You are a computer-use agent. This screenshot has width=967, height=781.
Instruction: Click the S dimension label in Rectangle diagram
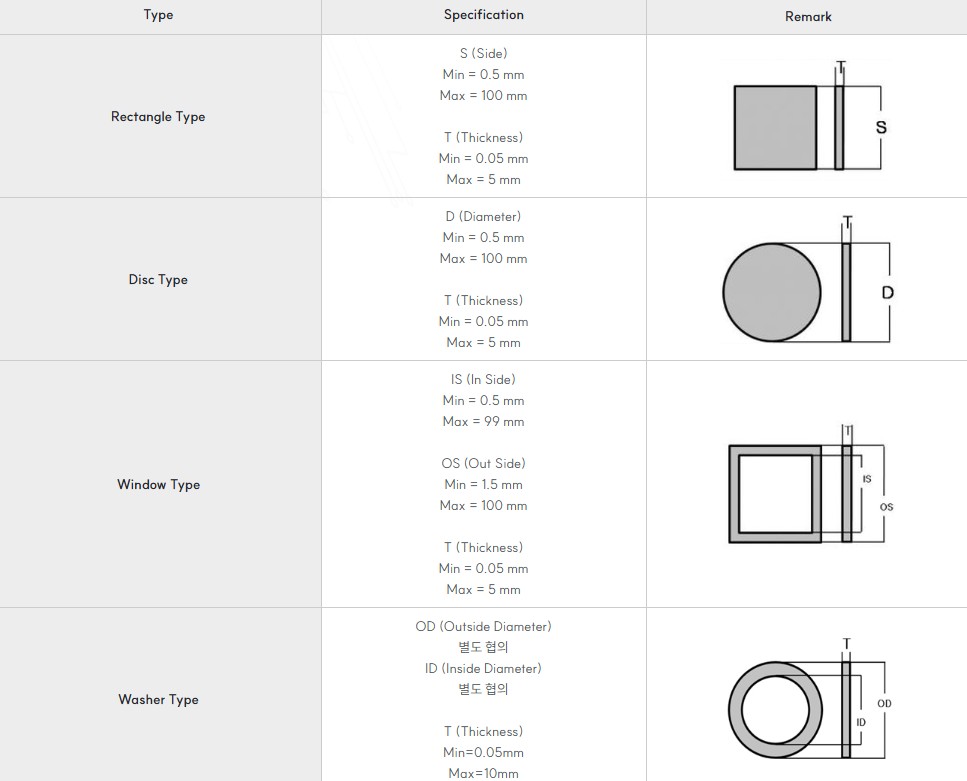881,127
